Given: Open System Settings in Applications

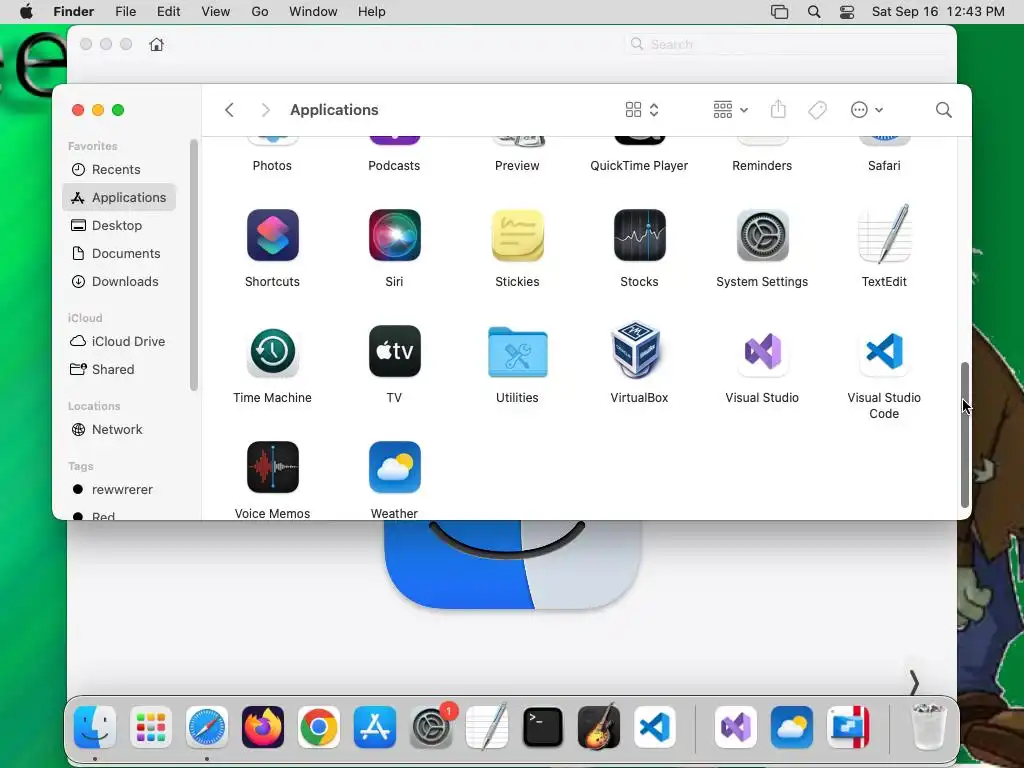Looking at the screenshot, I should click(x=762, y=235).
